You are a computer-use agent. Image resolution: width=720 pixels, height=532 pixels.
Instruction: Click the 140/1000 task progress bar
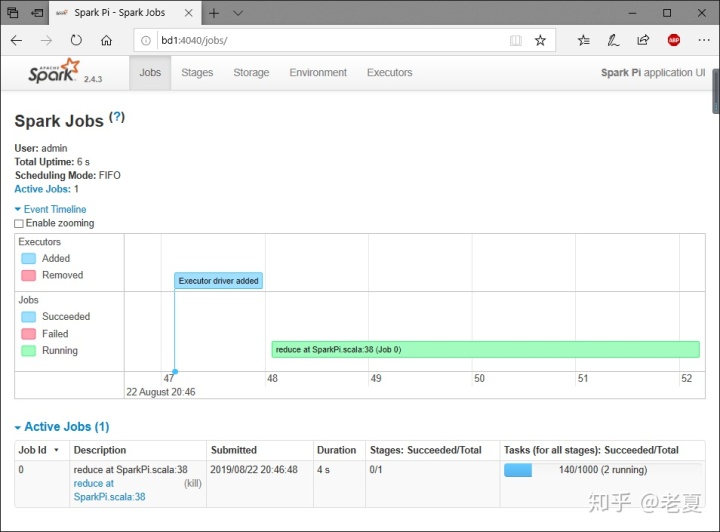point(602,470)
